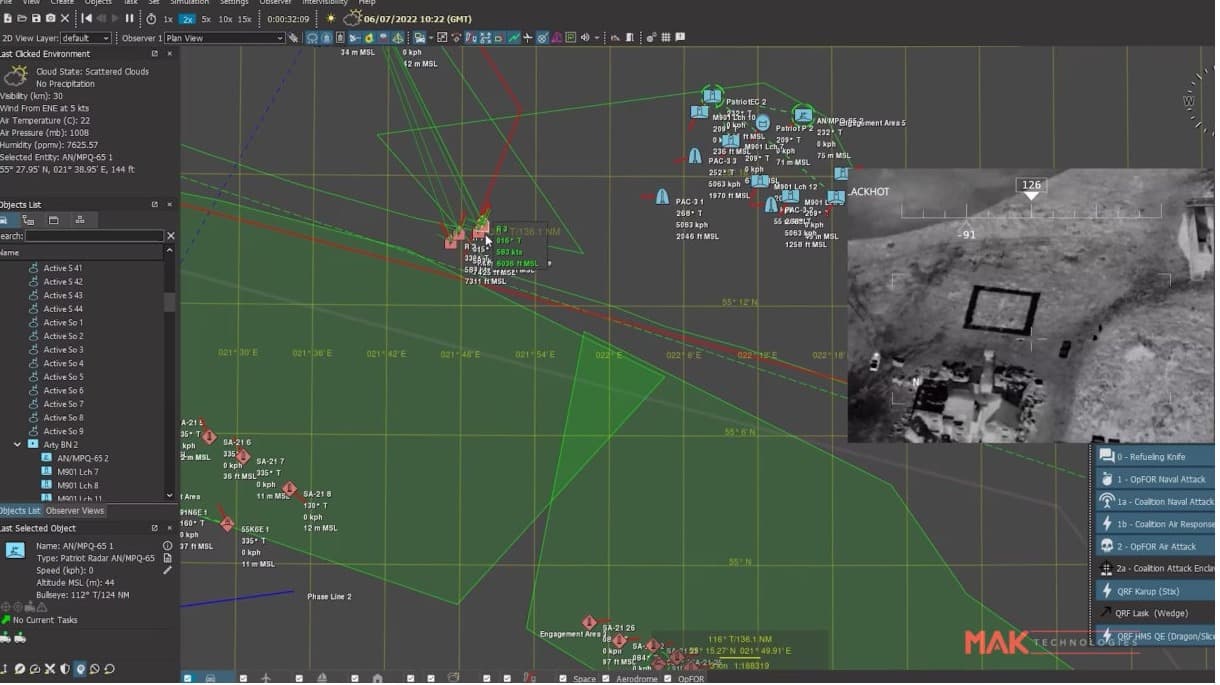Select Active So 9 in objects list
This screenshot has width=1220, height=685.
62,431
